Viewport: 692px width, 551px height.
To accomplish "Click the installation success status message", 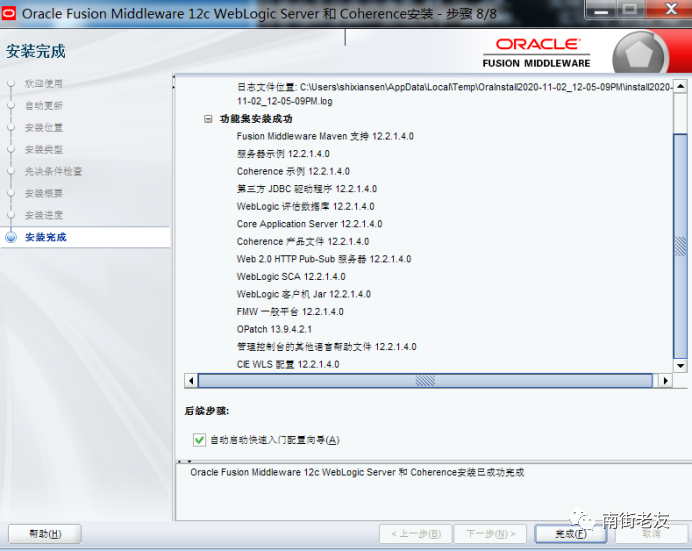I will tap(357, 472).
